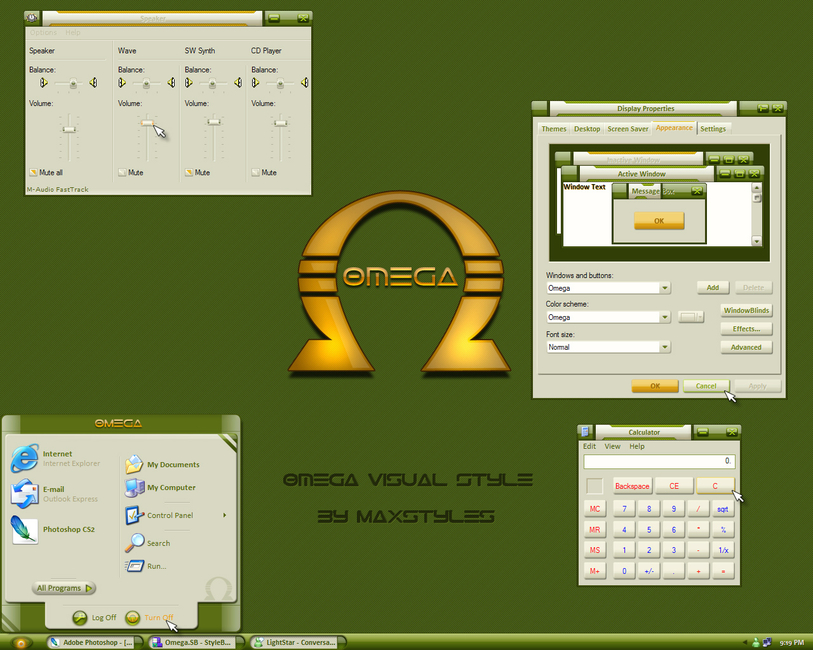Toggle Mute checkbox for Wave

[122, 173]
